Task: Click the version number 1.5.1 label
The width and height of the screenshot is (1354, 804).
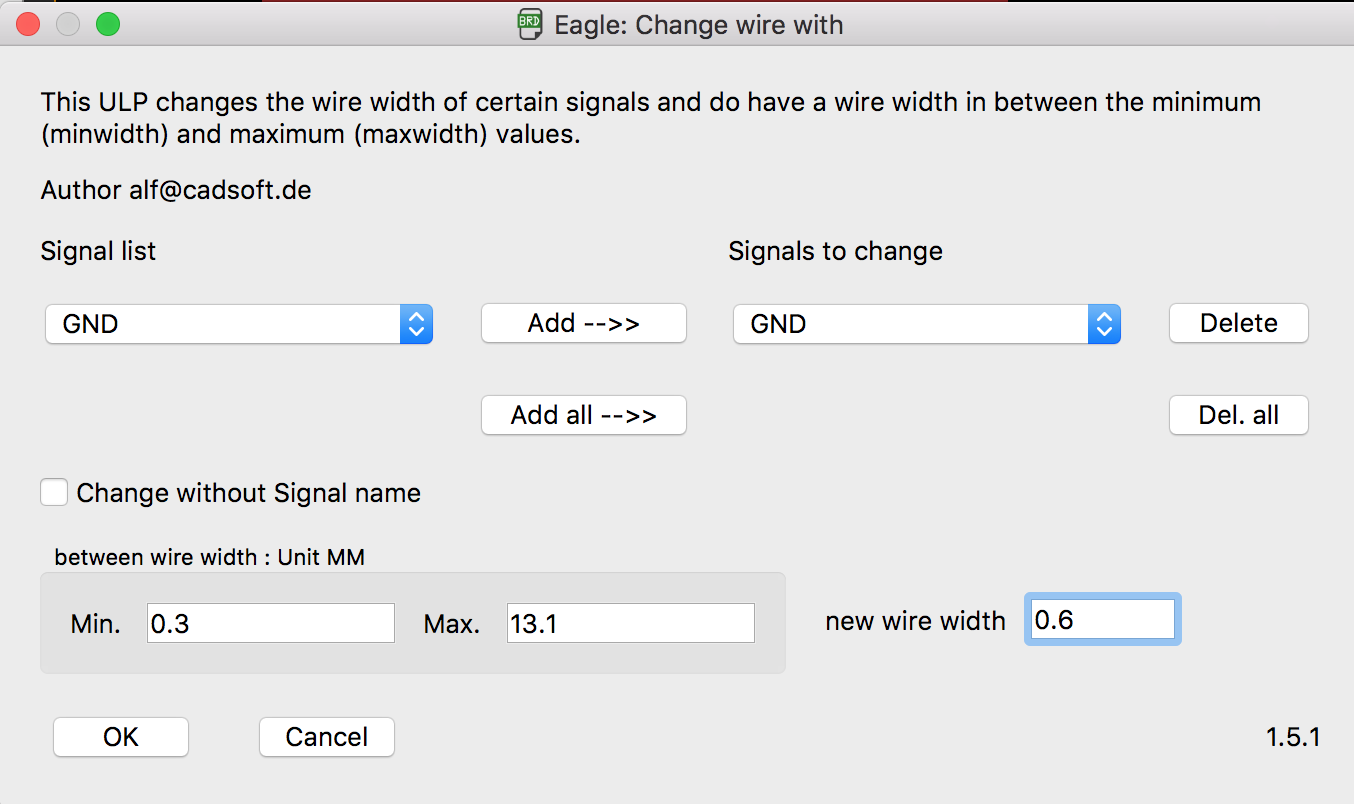Action: (1293, 737)
